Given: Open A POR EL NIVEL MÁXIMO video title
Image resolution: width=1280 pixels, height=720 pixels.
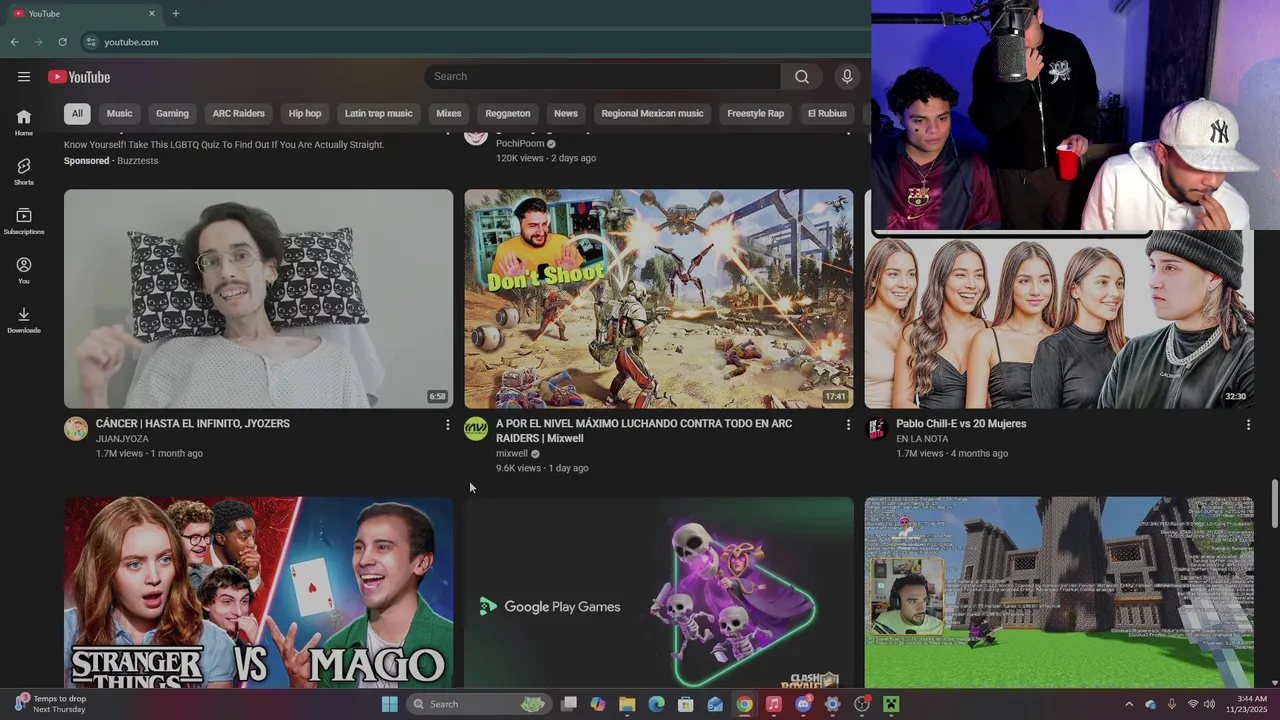Looking at the screenshot, I should [644, 431].
